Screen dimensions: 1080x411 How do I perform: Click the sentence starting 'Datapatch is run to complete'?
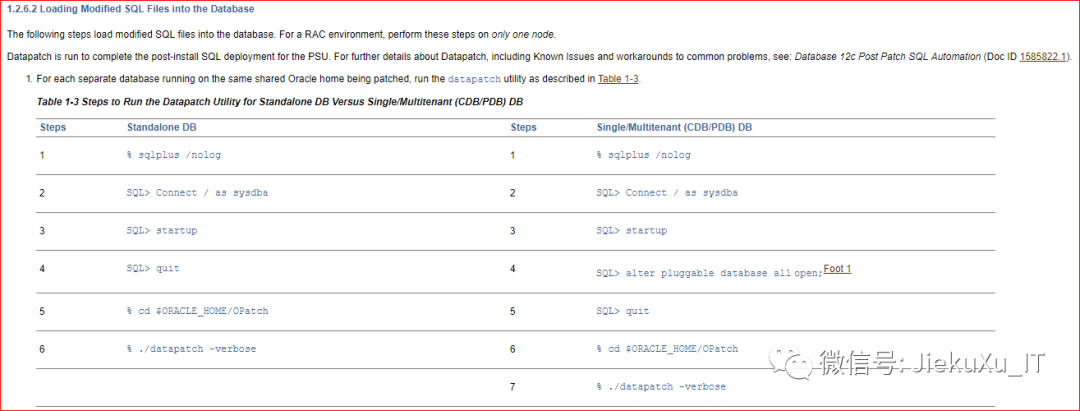[539, 56]
